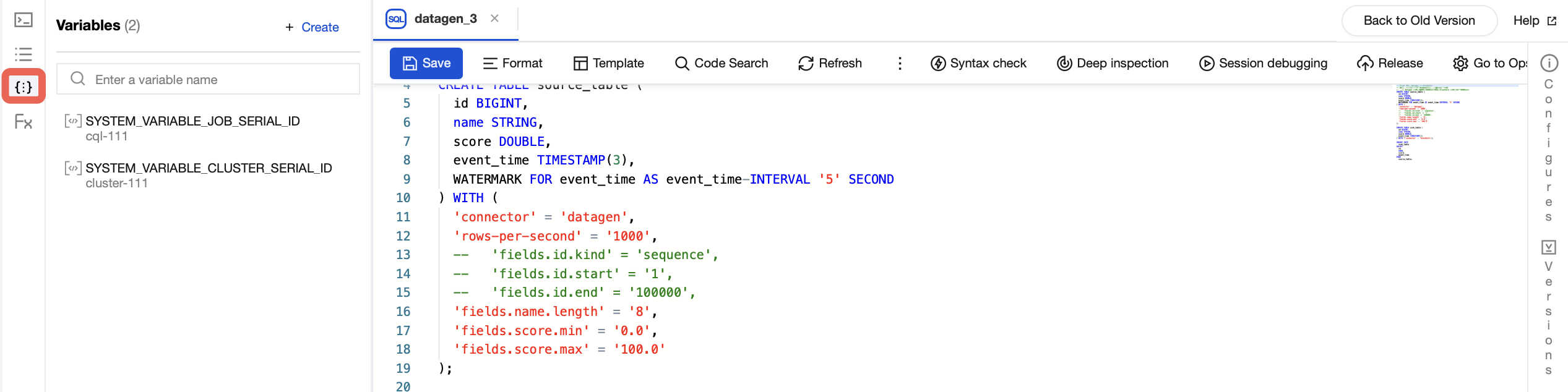
Task: Click the 'rows-per-second' code text
Action: click(518, 236)
